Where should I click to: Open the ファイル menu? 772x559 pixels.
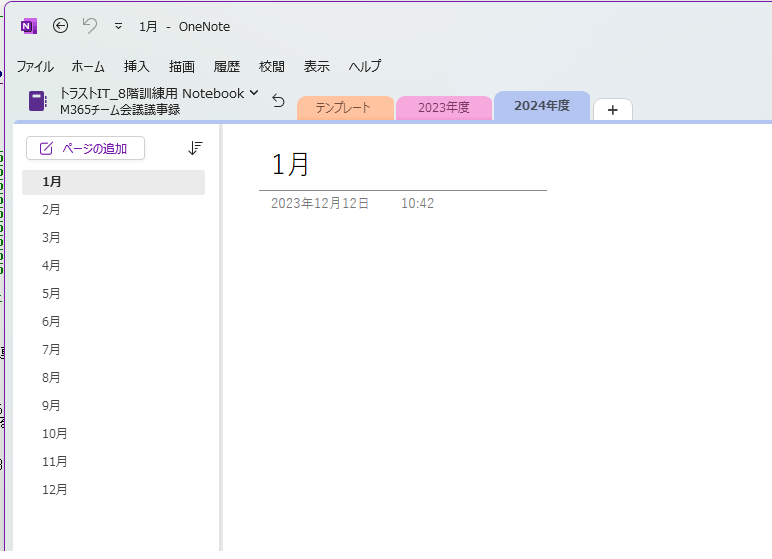coord(34,67)
